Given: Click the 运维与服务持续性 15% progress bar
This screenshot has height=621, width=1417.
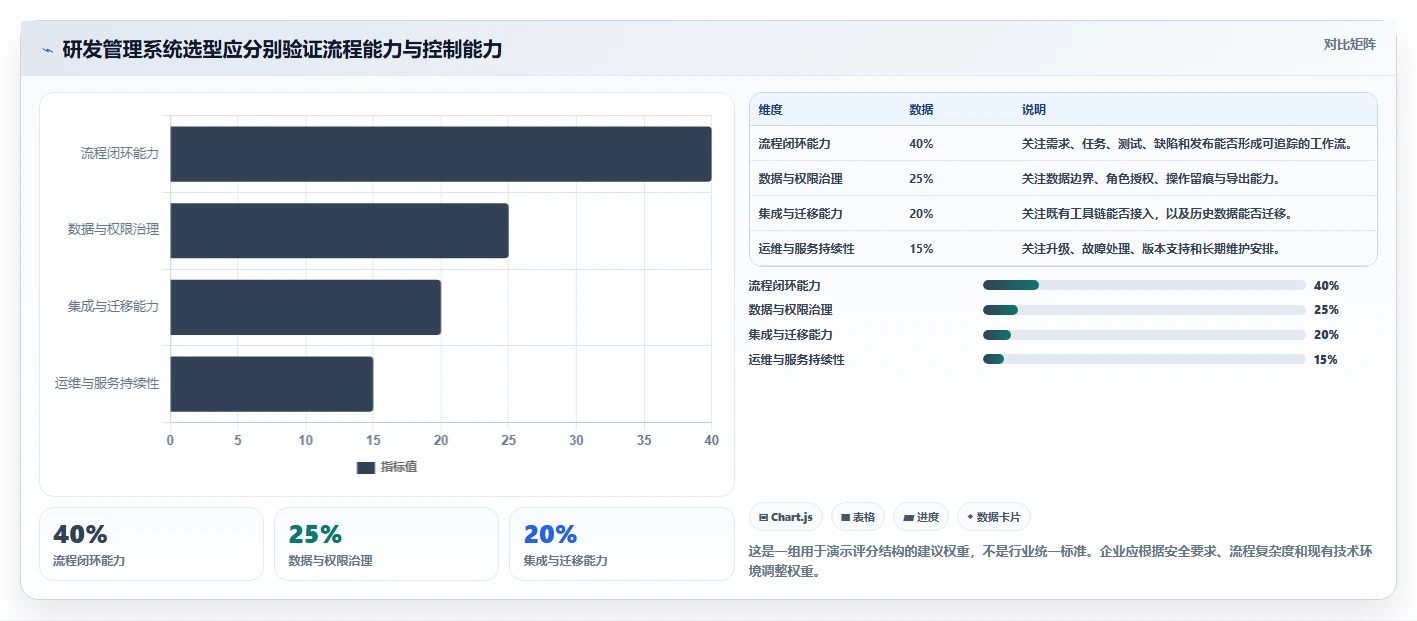Looking at the screenshot, I should coord(1144,359).
